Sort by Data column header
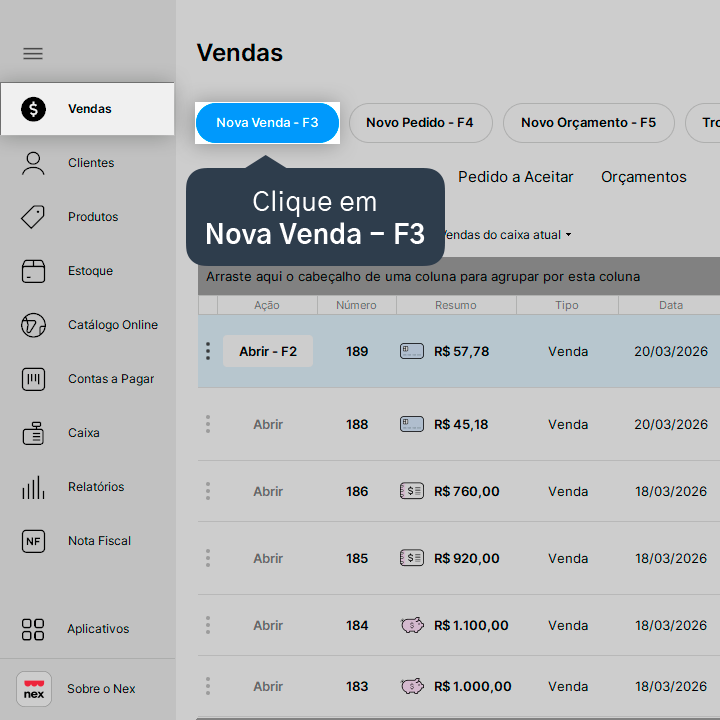This screenshot has height=720, width=720. coord(671,305)
